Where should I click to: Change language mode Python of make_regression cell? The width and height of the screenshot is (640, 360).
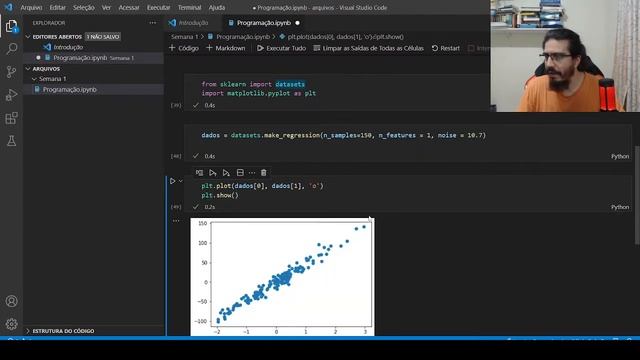click(620, 156)
